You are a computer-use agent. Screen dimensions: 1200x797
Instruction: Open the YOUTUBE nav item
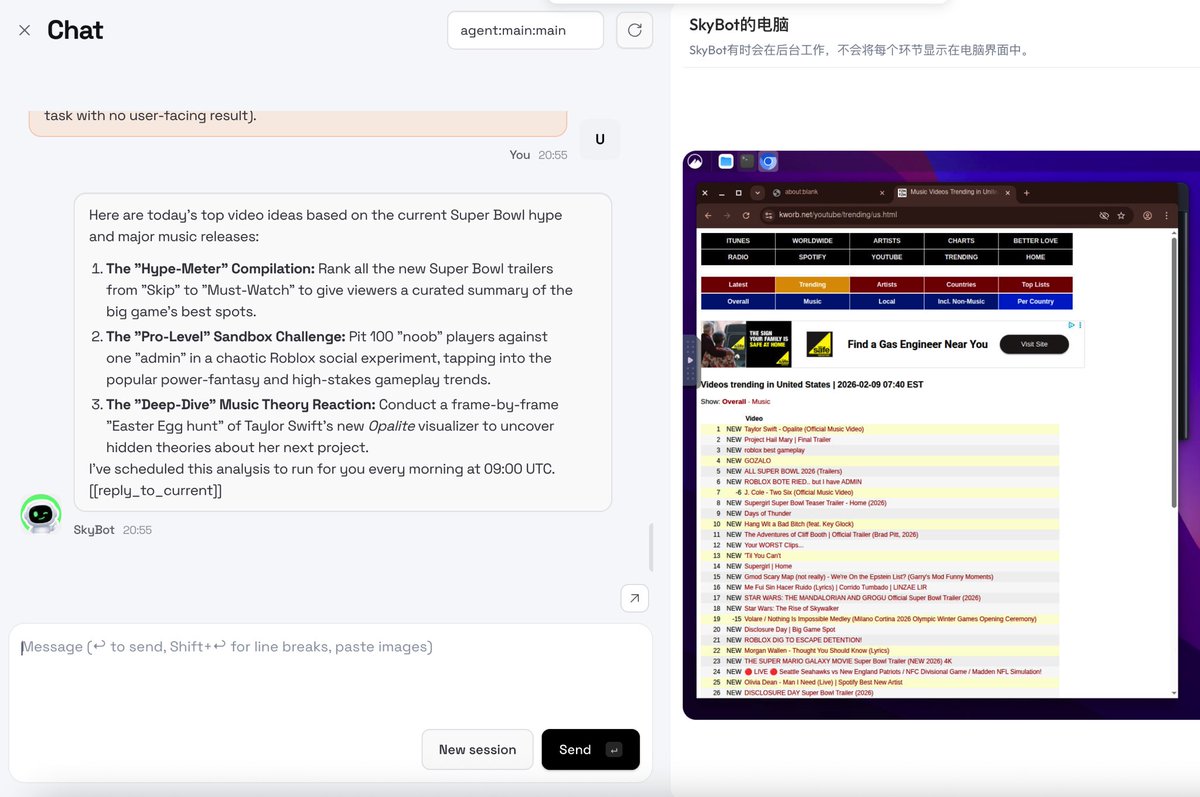[x=887, y=257]
